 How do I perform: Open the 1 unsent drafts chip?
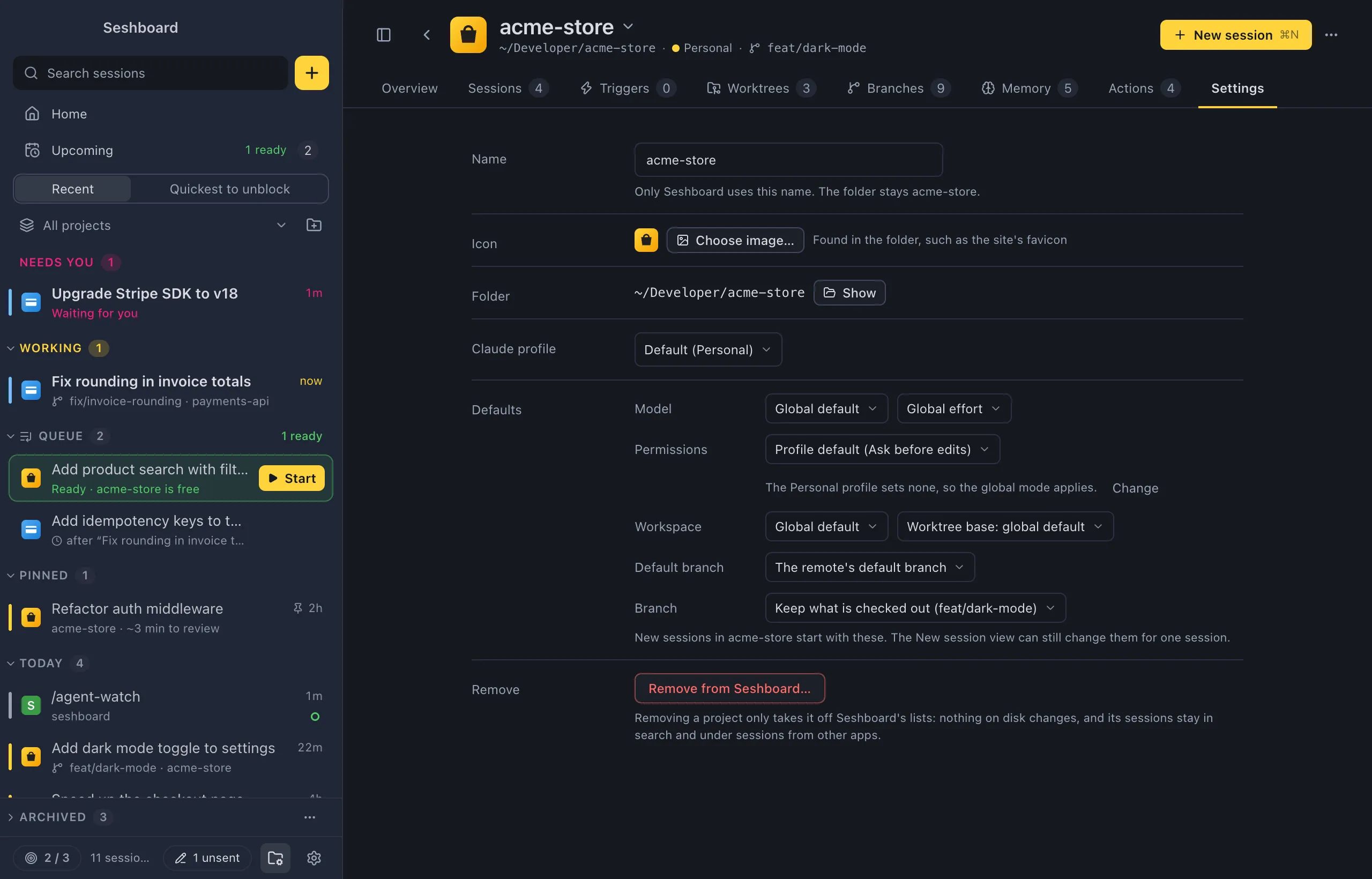tap(207, 858)
